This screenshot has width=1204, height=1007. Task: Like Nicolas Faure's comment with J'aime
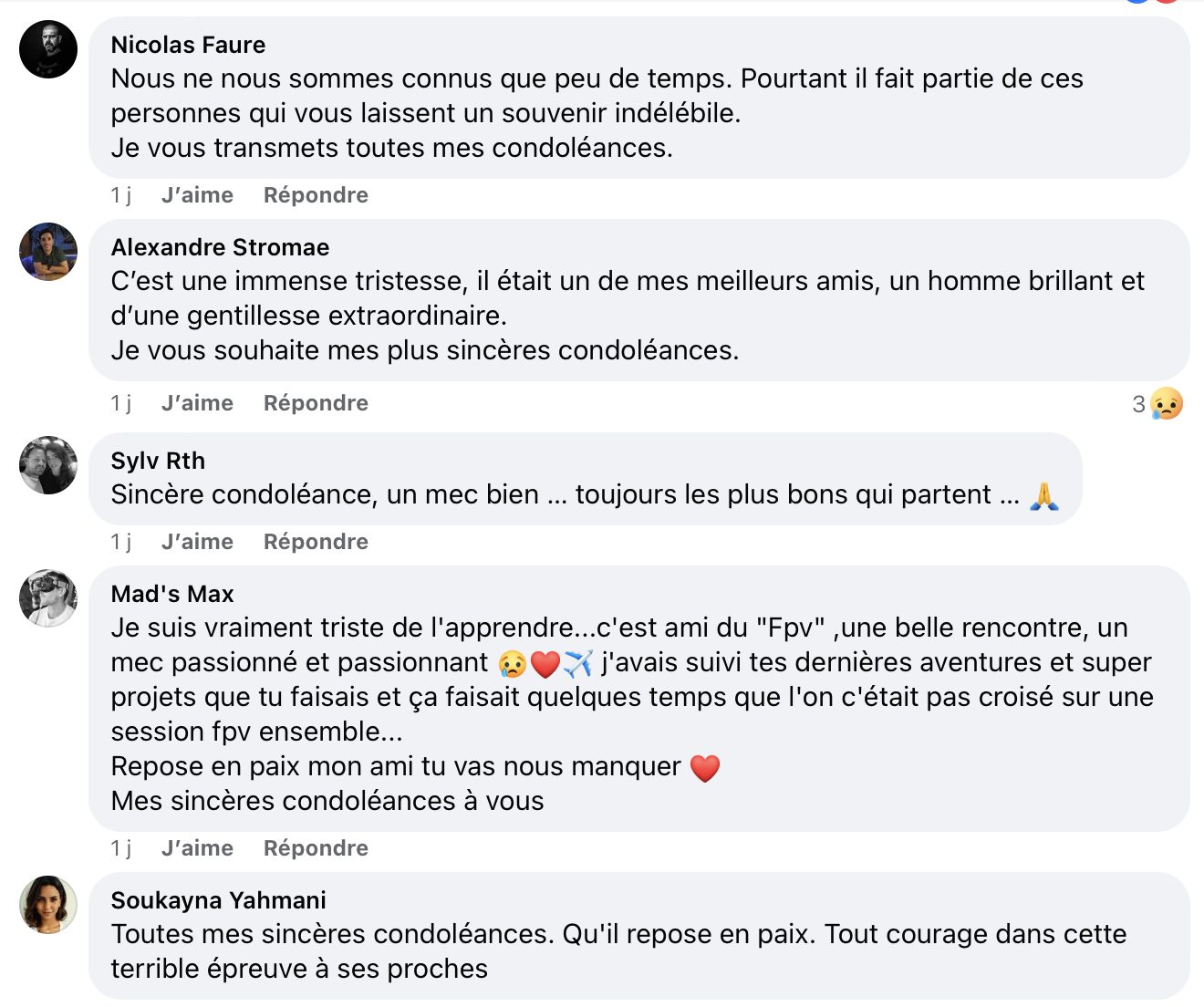(x=197, y=195)
